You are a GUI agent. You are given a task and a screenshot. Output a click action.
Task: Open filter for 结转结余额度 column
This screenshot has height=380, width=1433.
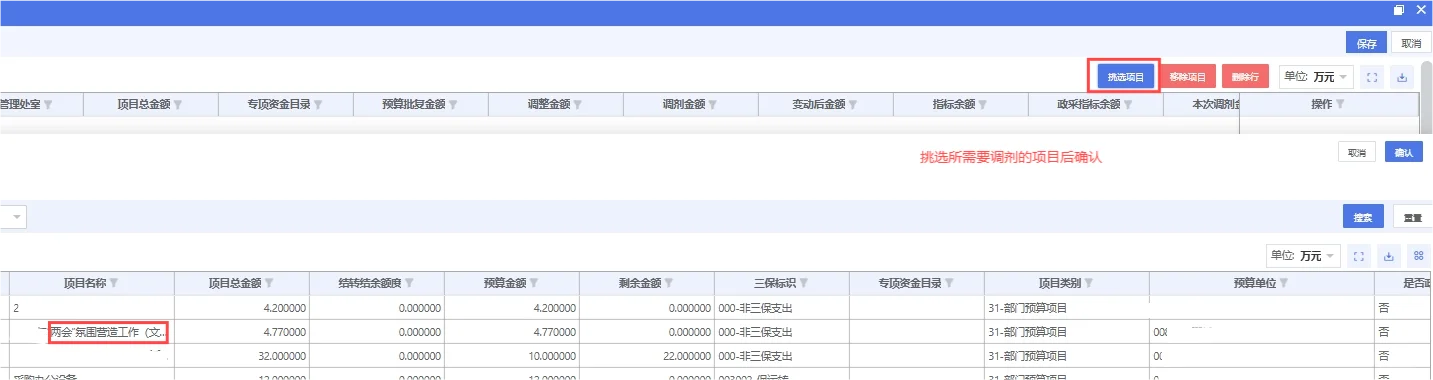(409, 282)
